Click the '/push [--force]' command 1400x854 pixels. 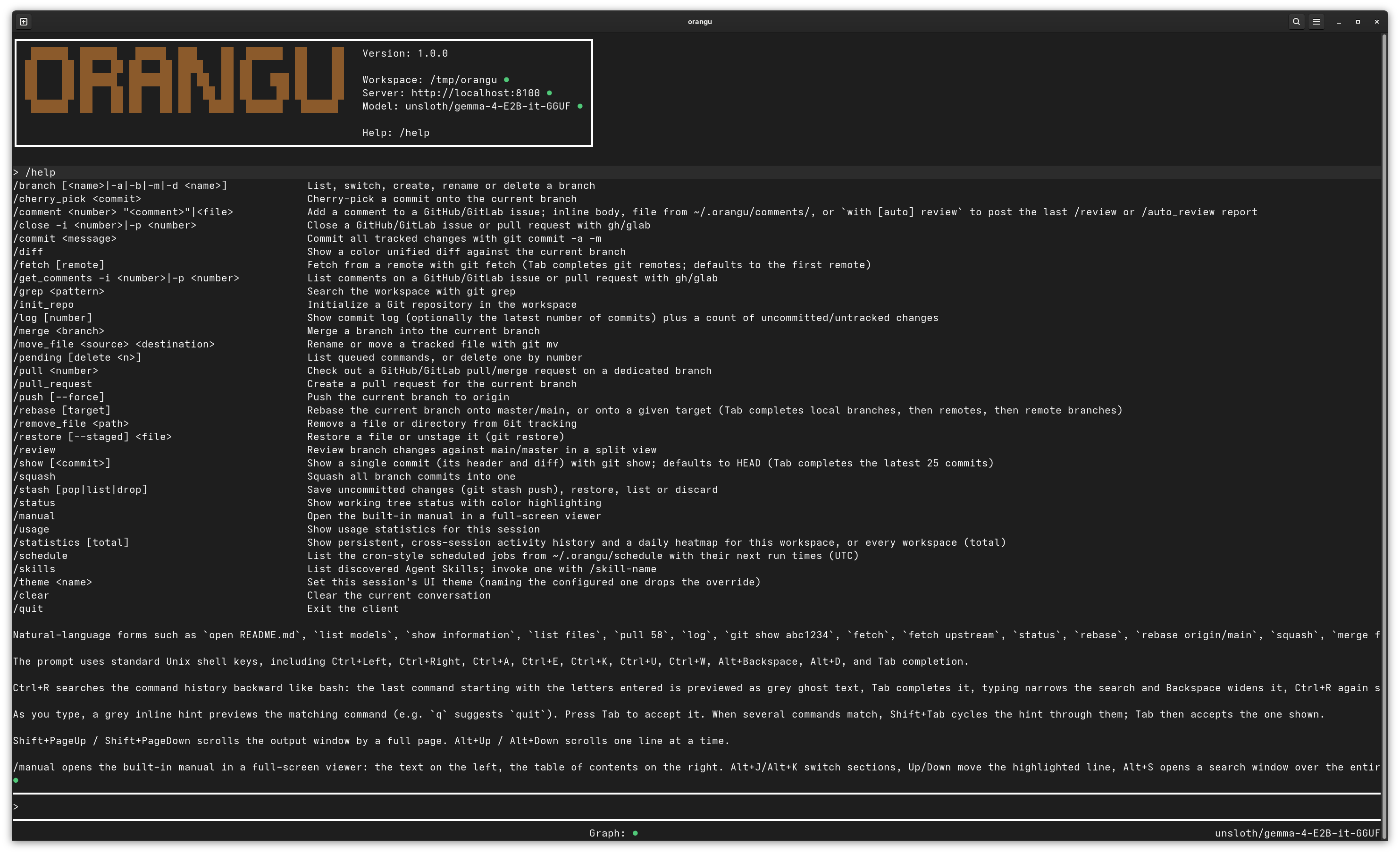[59, 397]
